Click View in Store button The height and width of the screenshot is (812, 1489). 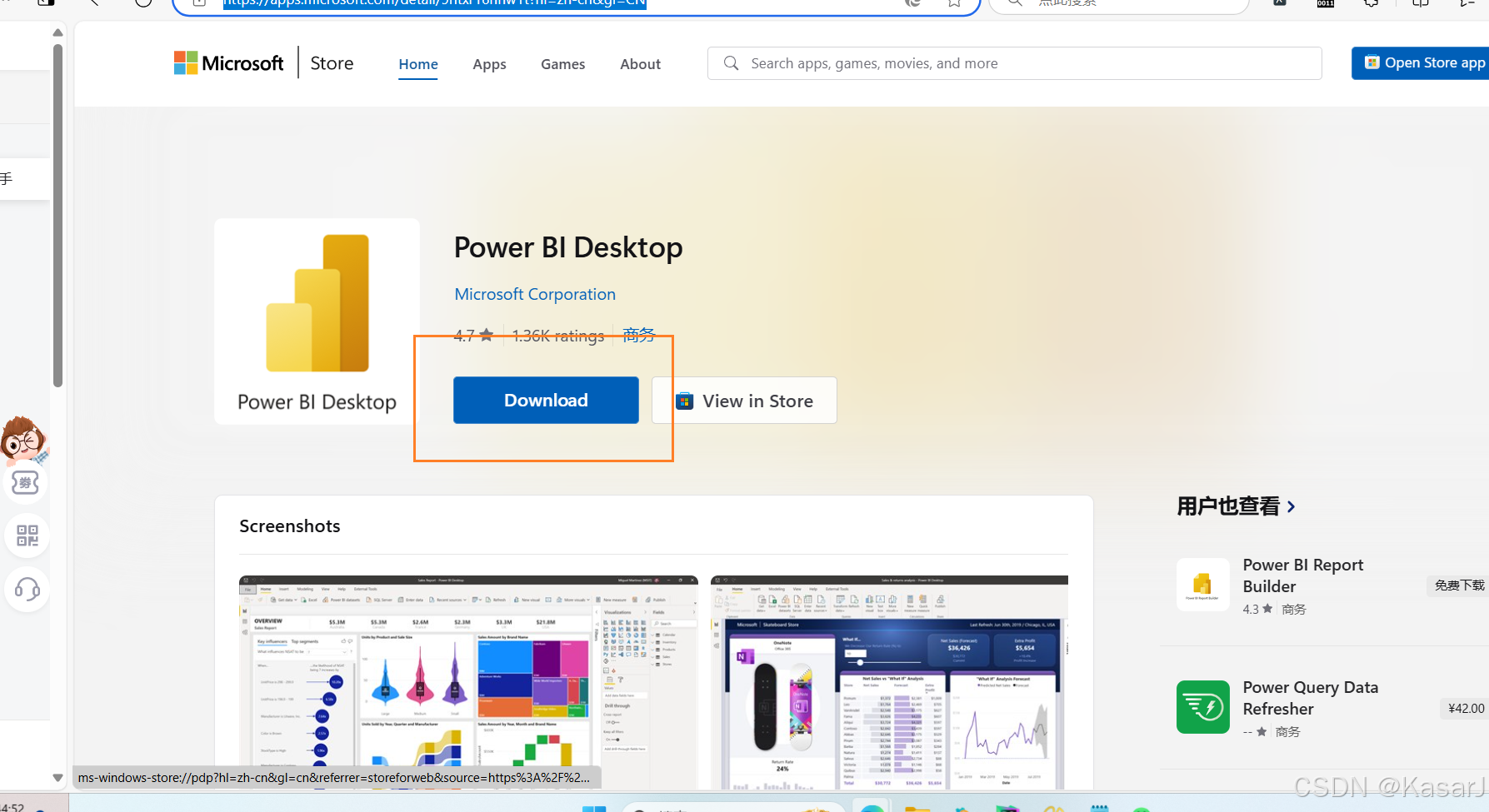click(x=744, y=401)
